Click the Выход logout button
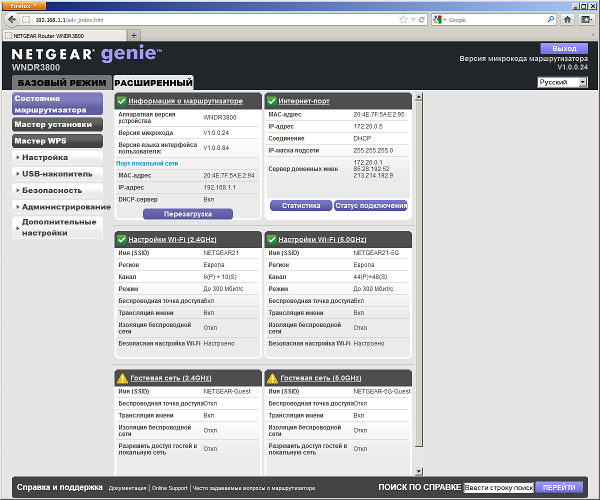This screenshot has width=600, height=500. tap(564, 48)
